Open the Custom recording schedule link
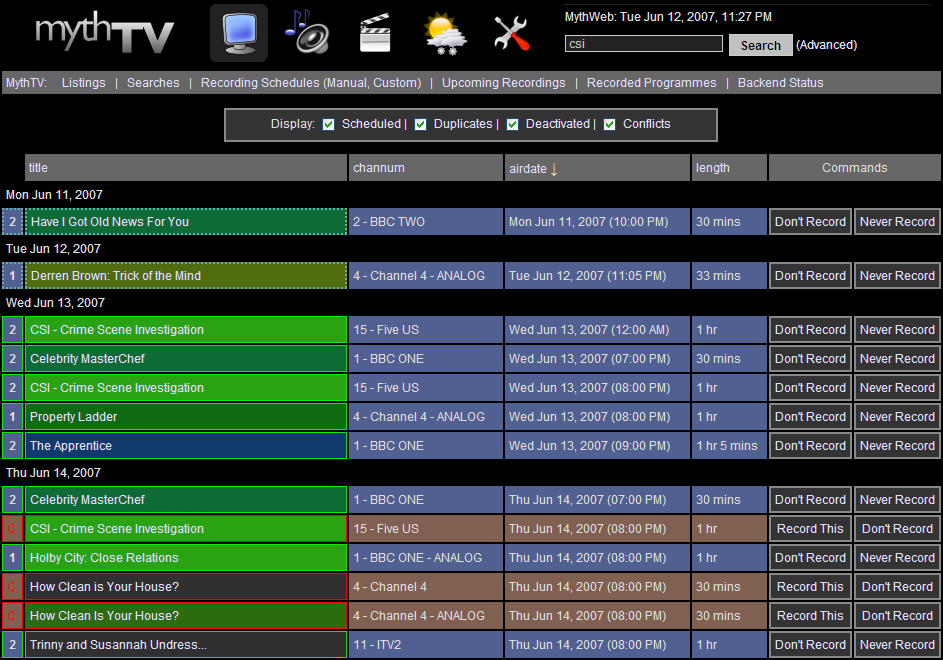Screen dimensions: 943x660 pos(395,83)
